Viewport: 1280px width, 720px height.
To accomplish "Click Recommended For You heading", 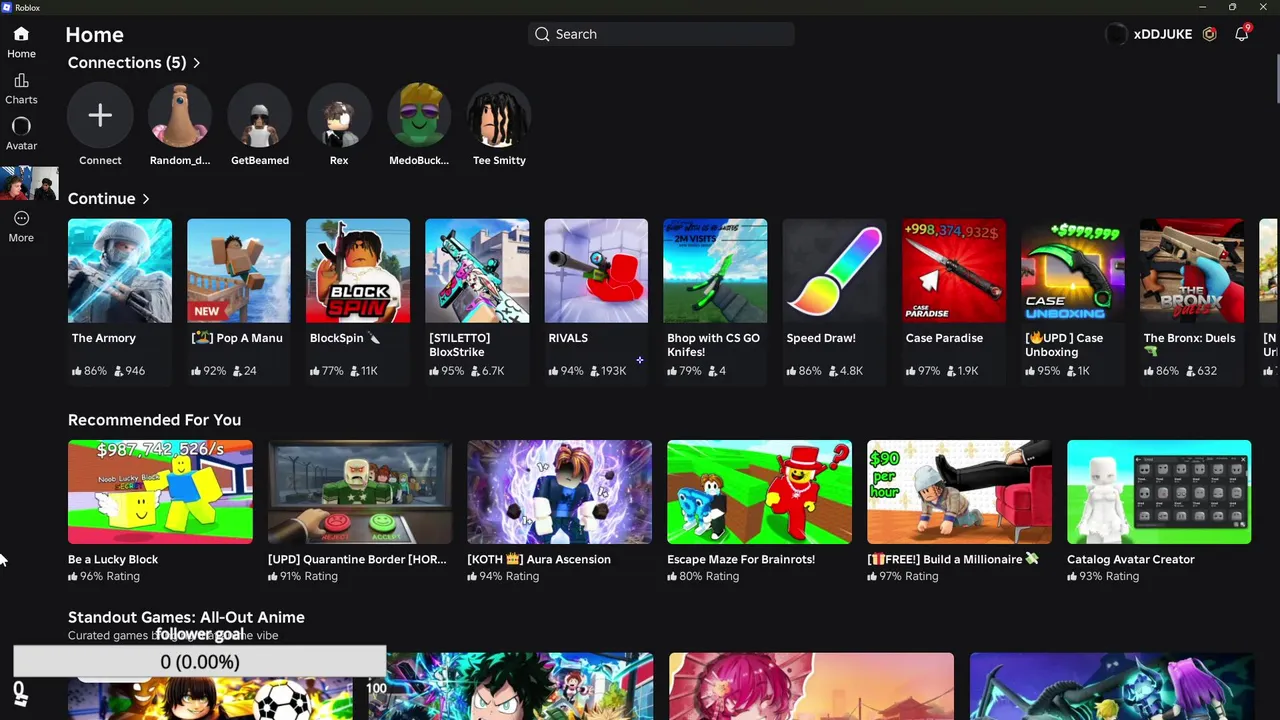I will [x=154, y=420].
